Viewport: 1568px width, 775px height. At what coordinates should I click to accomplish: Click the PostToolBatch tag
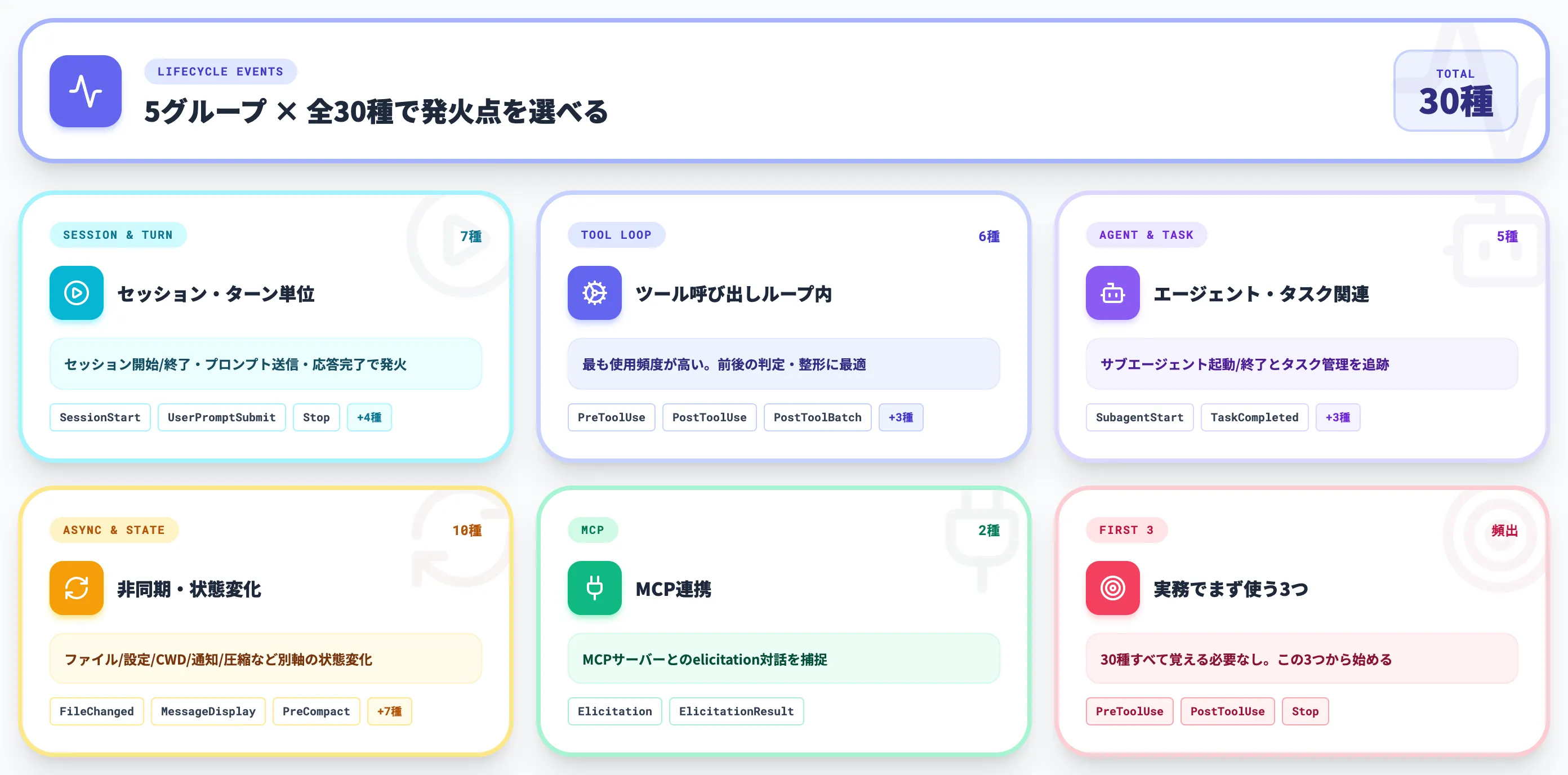[817, 418]
